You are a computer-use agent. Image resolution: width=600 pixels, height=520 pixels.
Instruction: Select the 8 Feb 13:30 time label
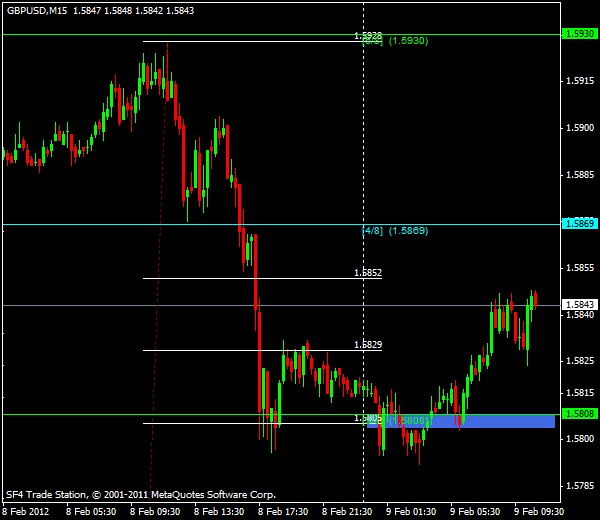[x=218, y=510]
